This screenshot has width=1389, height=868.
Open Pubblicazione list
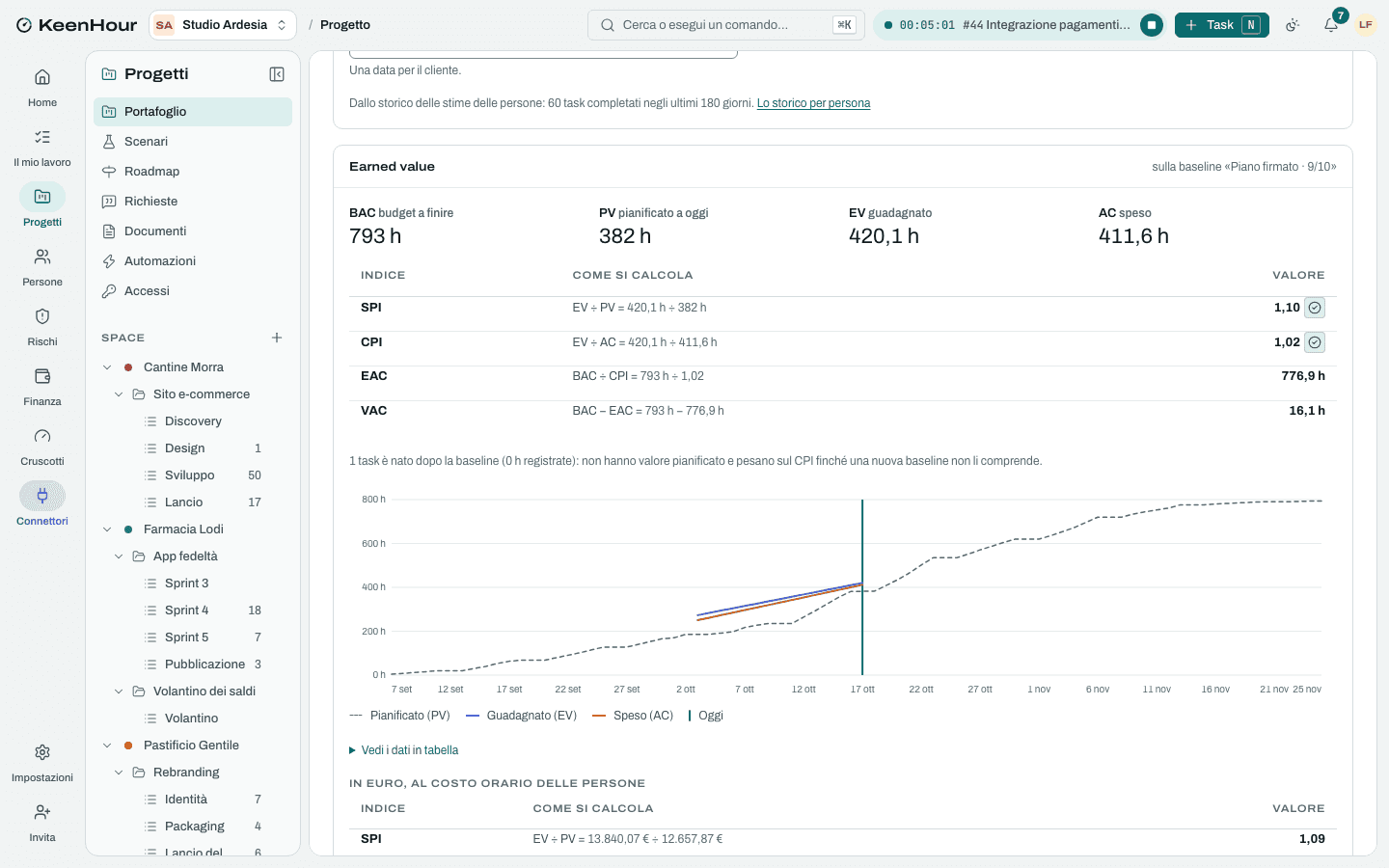203,665
